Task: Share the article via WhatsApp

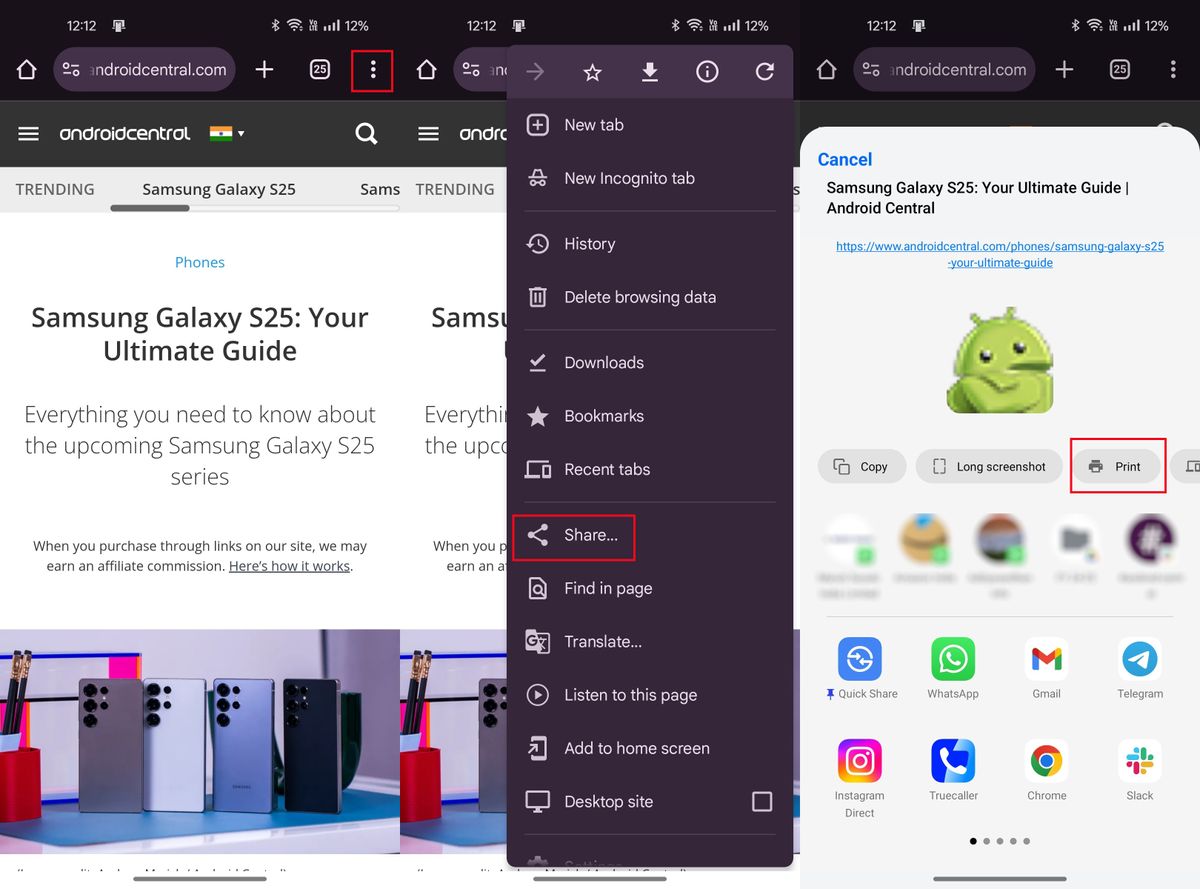Action: coord(952,660)
